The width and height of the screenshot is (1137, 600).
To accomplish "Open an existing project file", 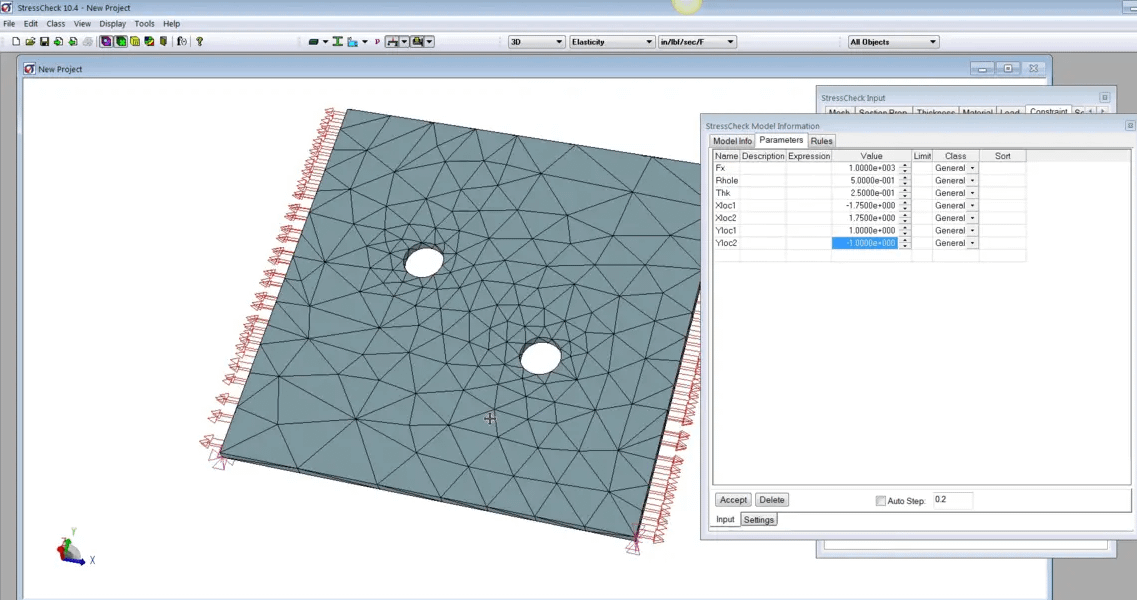I will (29, 41).
